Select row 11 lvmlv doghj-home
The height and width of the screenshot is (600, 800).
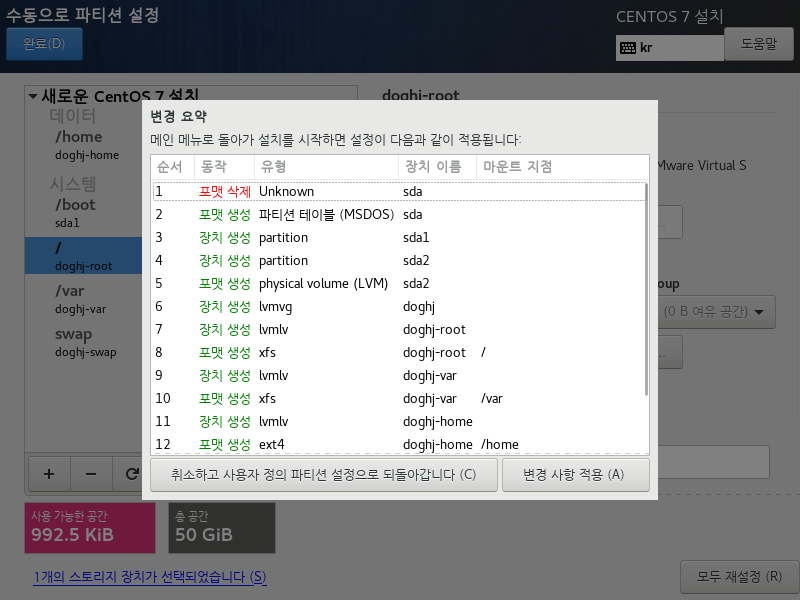coord(398,421)
